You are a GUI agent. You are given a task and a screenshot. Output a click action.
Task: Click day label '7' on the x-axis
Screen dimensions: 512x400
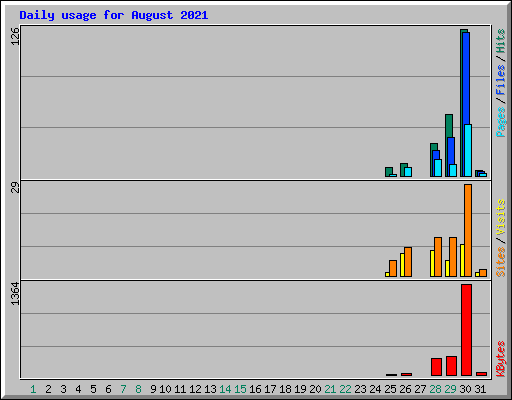[x=123, y=389]
